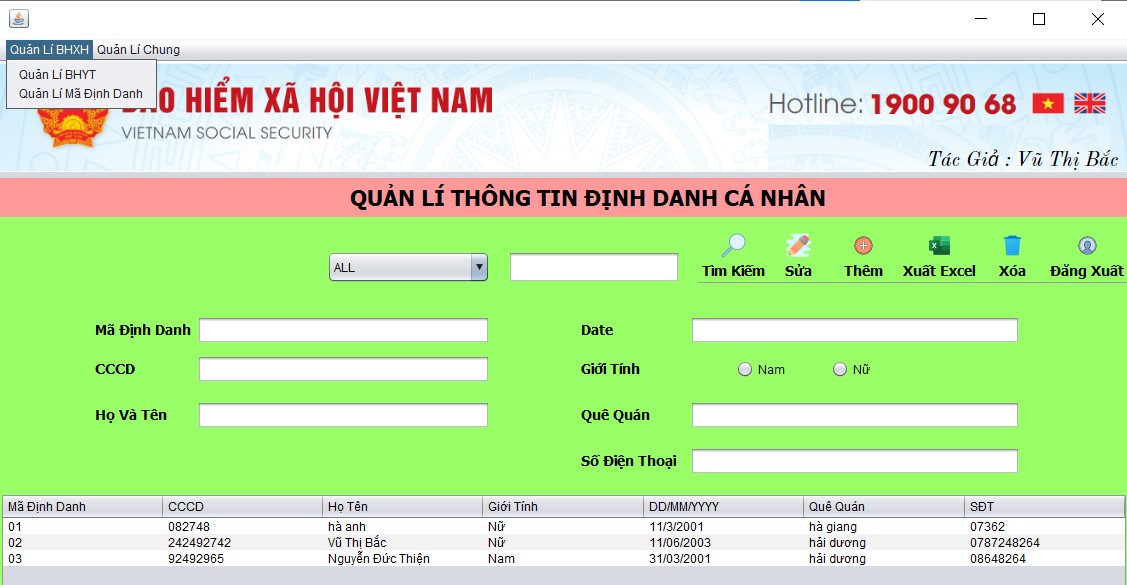Minimize the application window

pos(981,19)
